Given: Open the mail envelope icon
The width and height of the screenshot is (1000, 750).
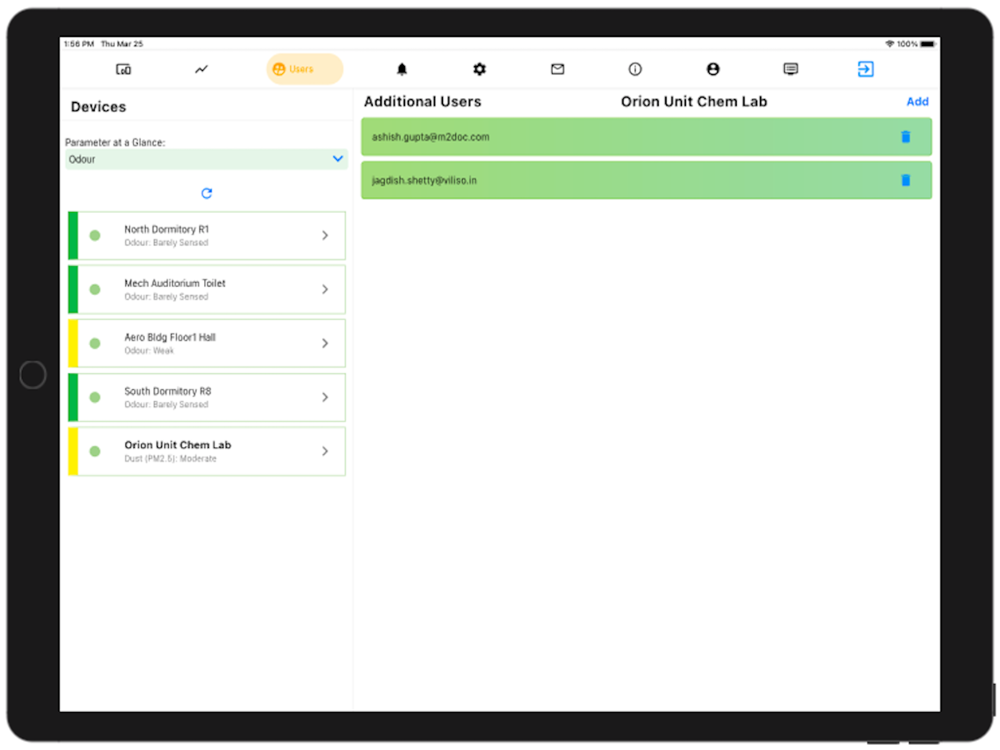Looking at the screenshot, I should tap(557, 69).
